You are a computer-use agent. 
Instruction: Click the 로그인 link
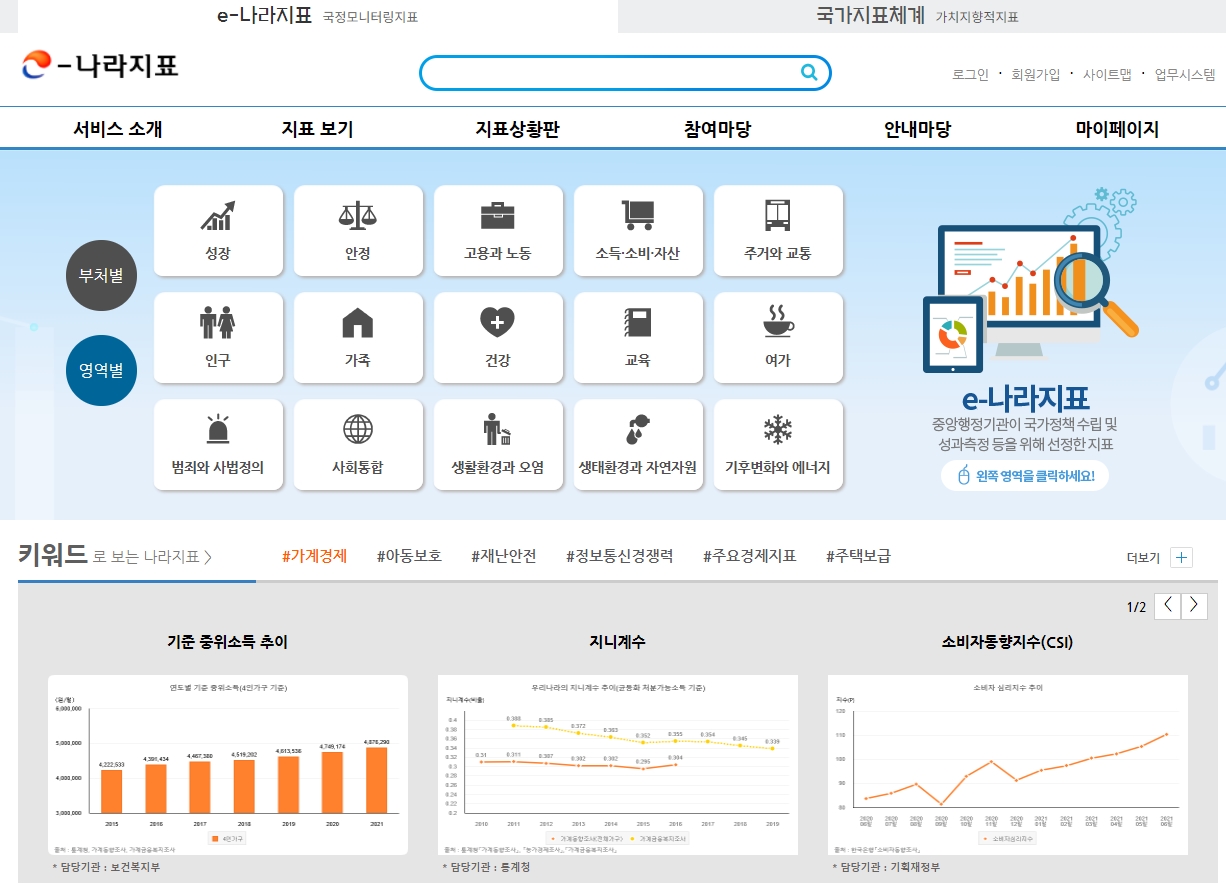(x=970, y=74)
